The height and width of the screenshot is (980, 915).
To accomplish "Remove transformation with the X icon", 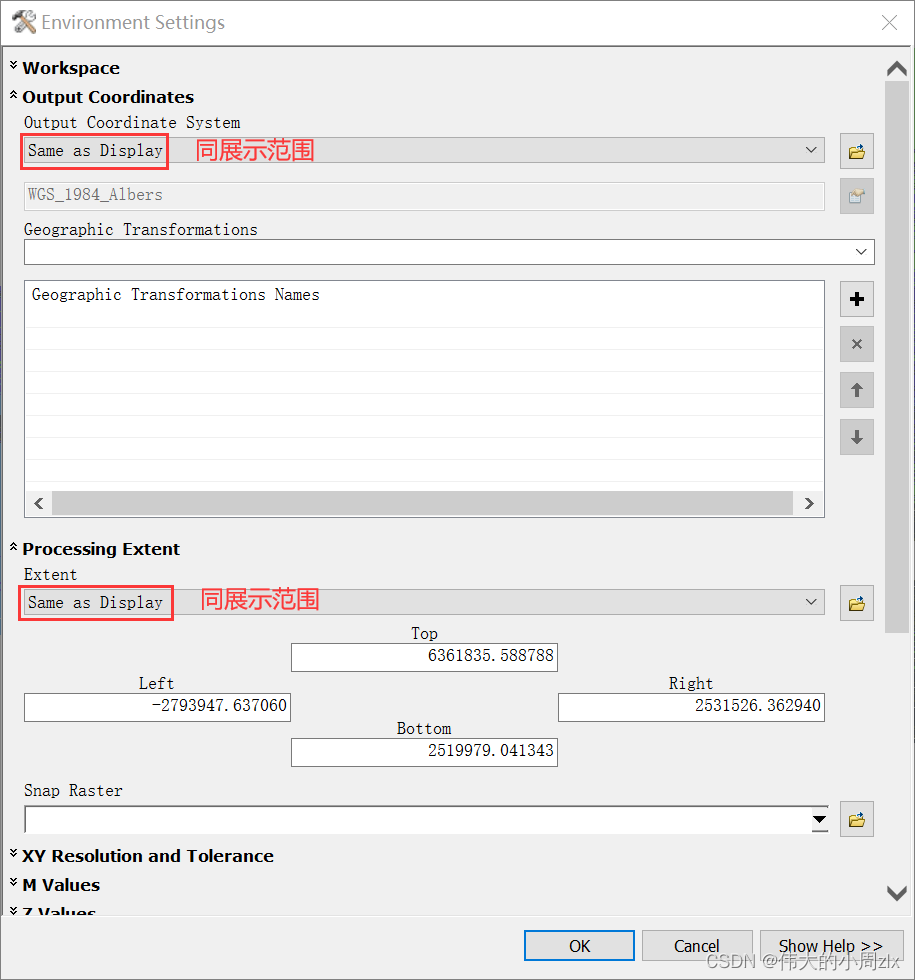I will [856, 344].
